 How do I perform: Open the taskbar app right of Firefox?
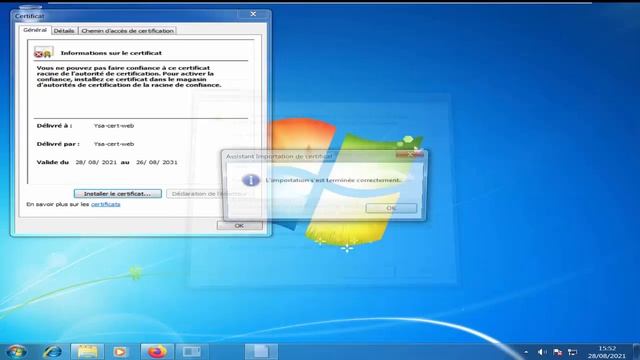click(191, 352)
